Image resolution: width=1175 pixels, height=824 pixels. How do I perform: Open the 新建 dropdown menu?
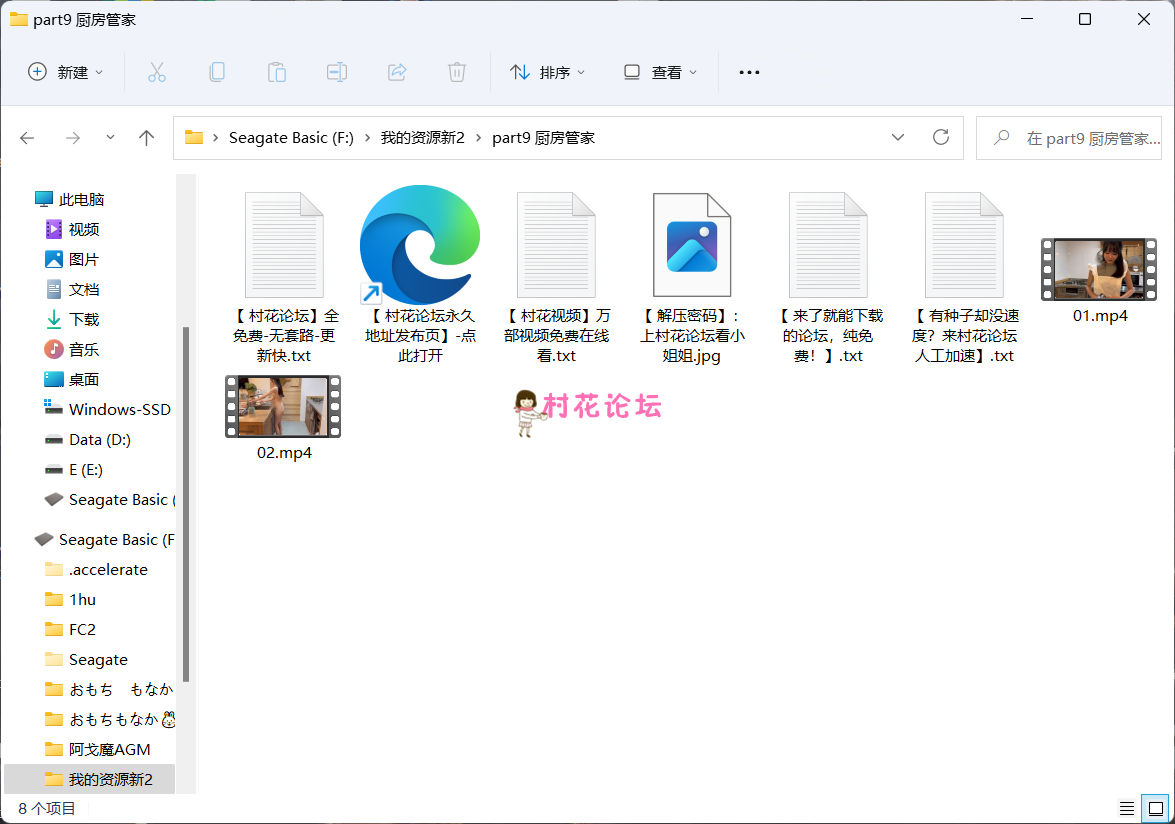[x=66, y=72]
